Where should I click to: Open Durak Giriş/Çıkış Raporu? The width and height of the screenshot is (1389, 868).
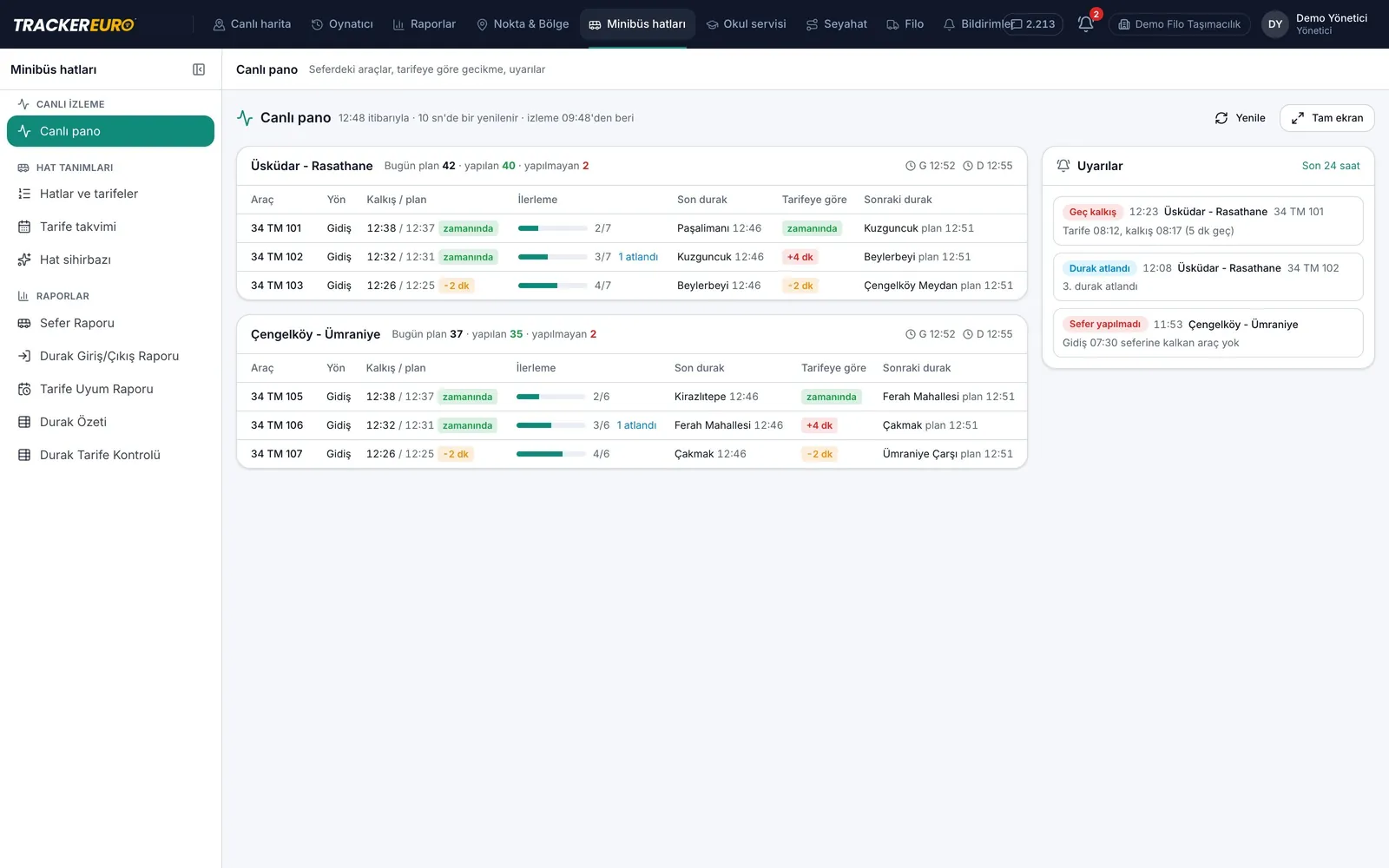click(110, 356)
